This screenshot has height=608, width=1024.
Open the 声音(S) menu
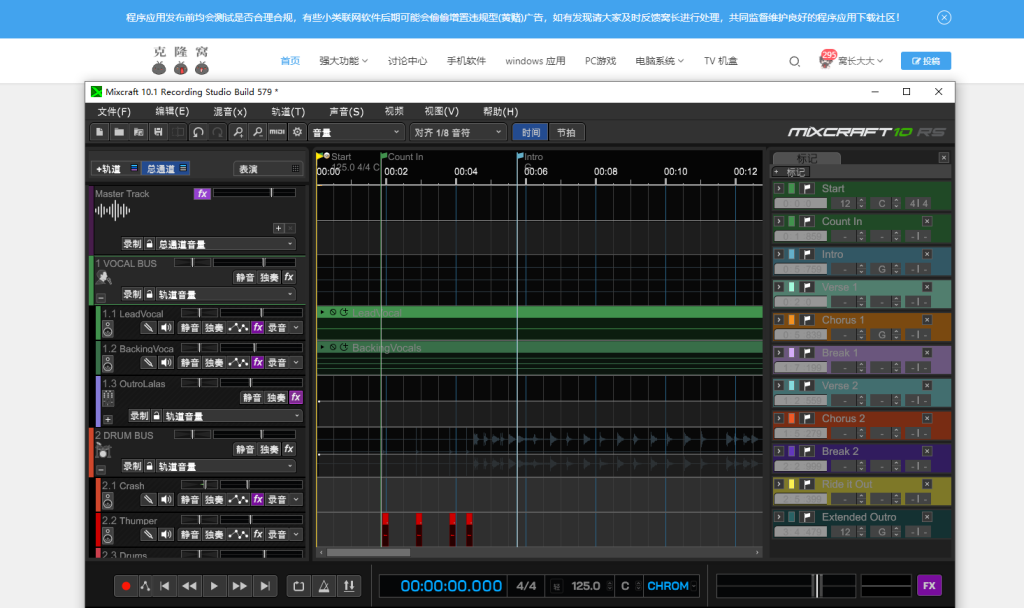point(346,112)
